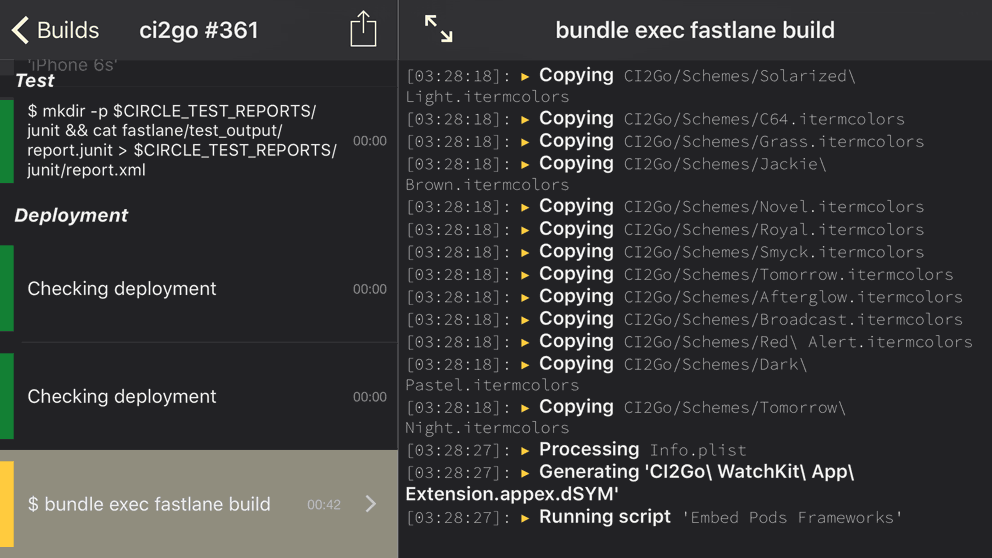The image size is (992, 558).
Task: Open chevron on bundle exec fastlane build row
Action: pyautogui.click(x=371, y=504)
